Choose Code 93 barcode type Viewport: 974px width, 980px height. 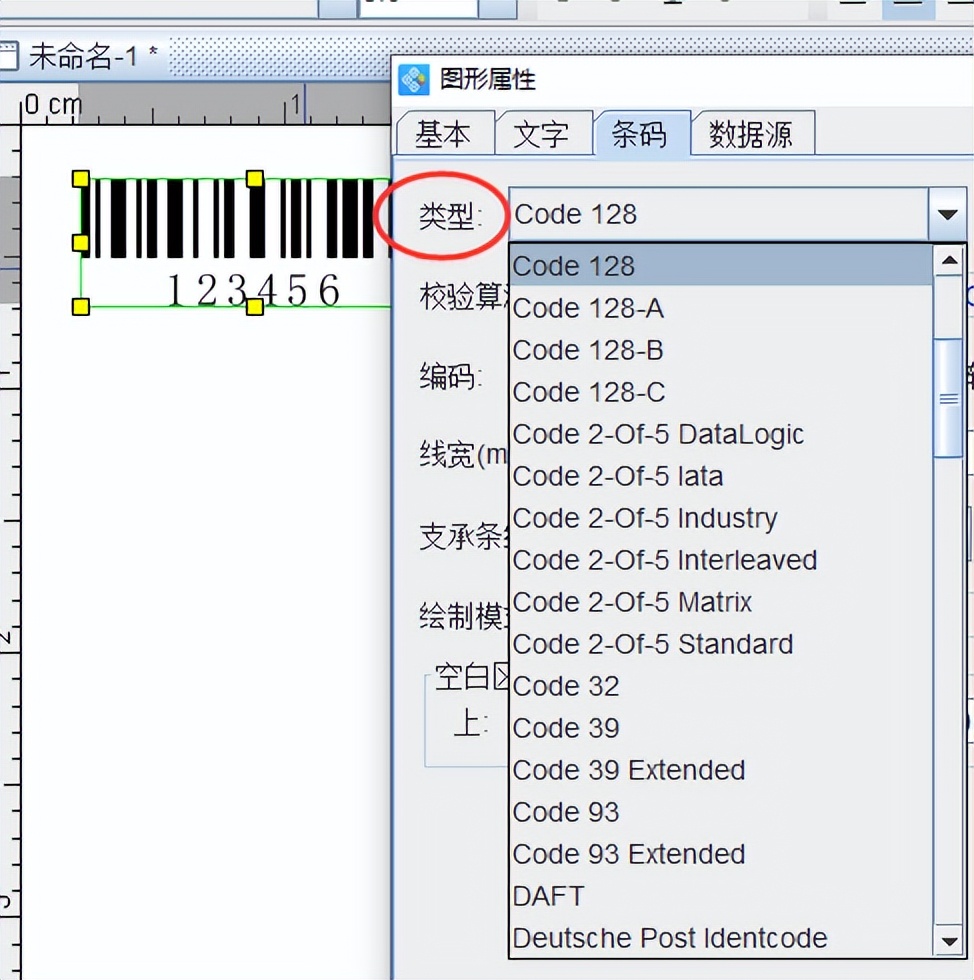pyautogui.click(x=721, y=812)
